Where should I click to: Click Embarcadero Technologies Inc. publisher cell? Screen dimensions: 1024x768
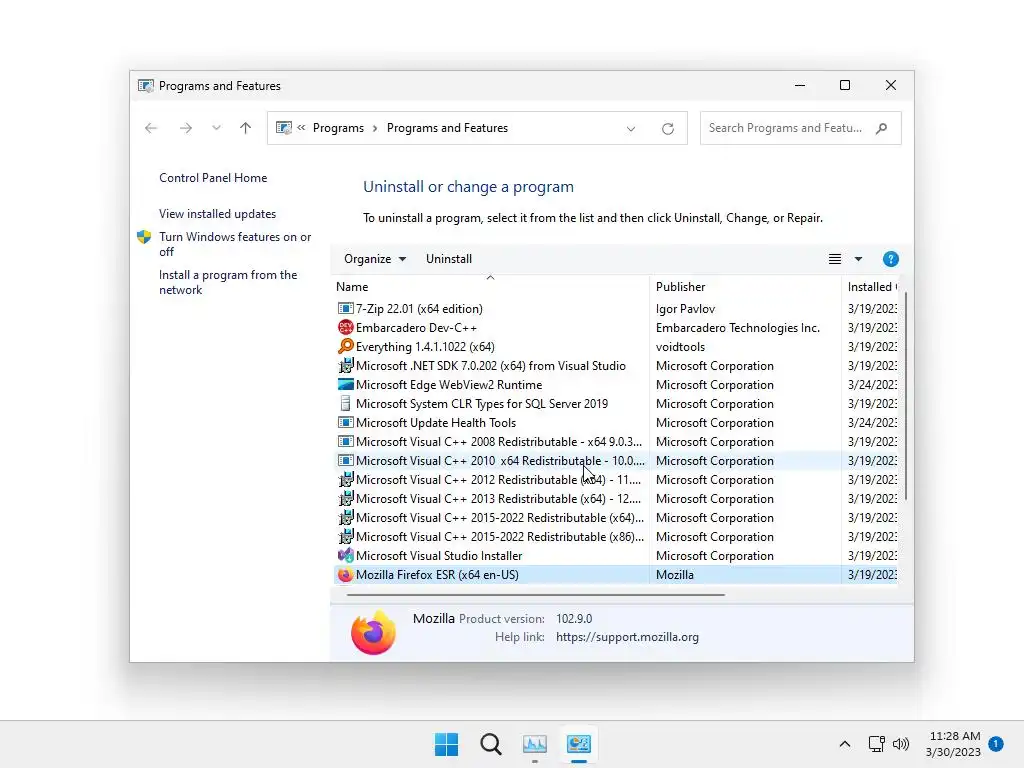coord(737,327)
